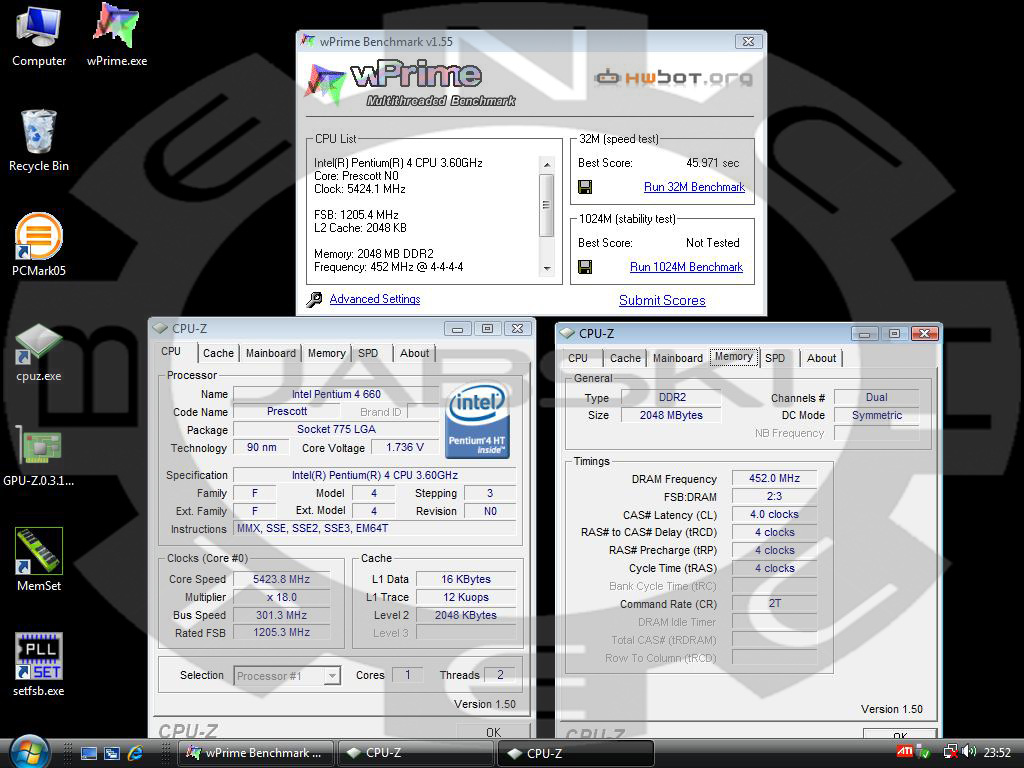Click the Instructions field MMX, SSE, SSE2, SSE3, EM64T
The width and height of the screenshot is (1024, 768).
point(375,528)
